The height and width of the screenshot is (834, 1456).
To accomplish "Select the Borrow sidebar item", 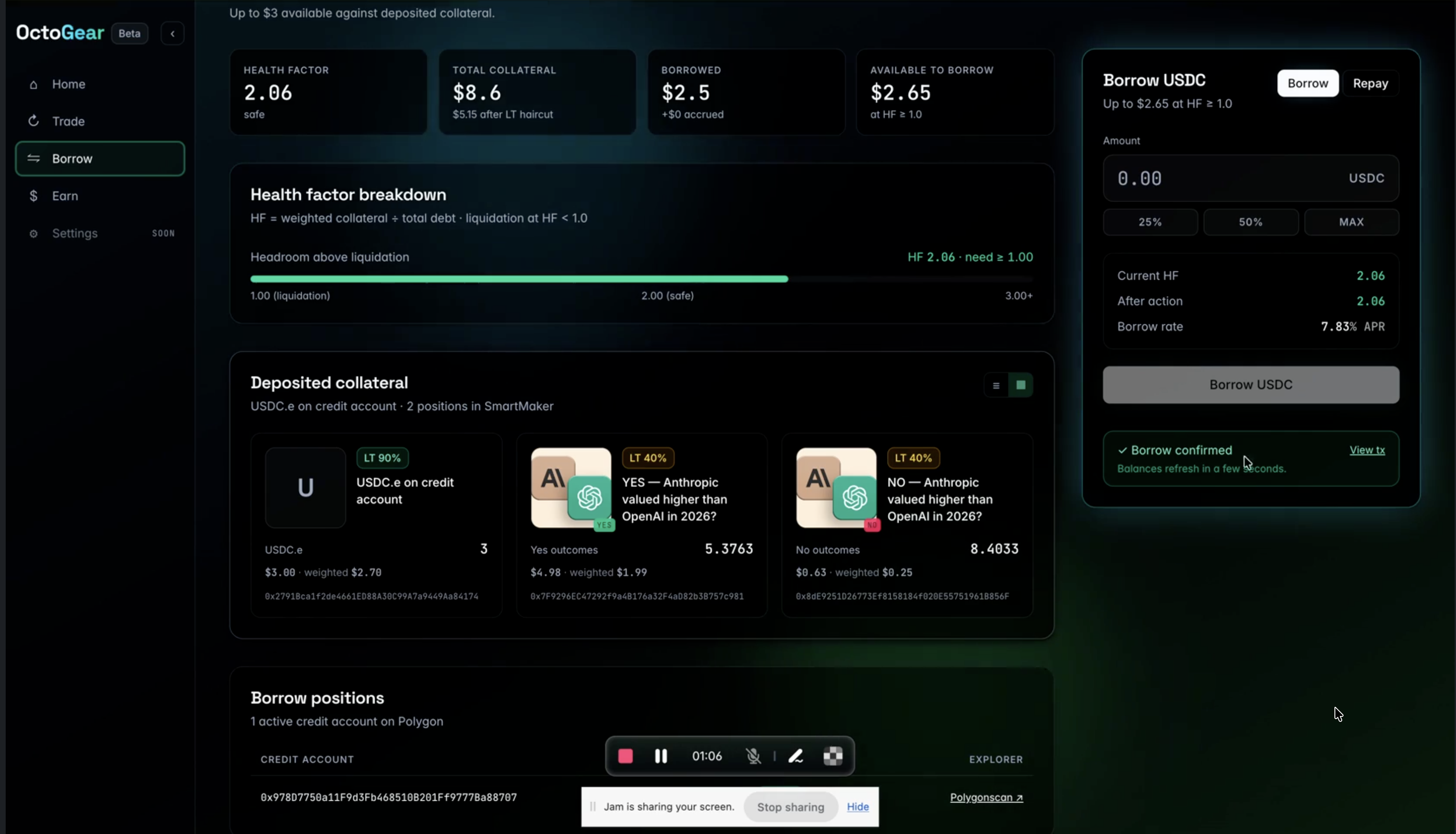I will 100,159.
